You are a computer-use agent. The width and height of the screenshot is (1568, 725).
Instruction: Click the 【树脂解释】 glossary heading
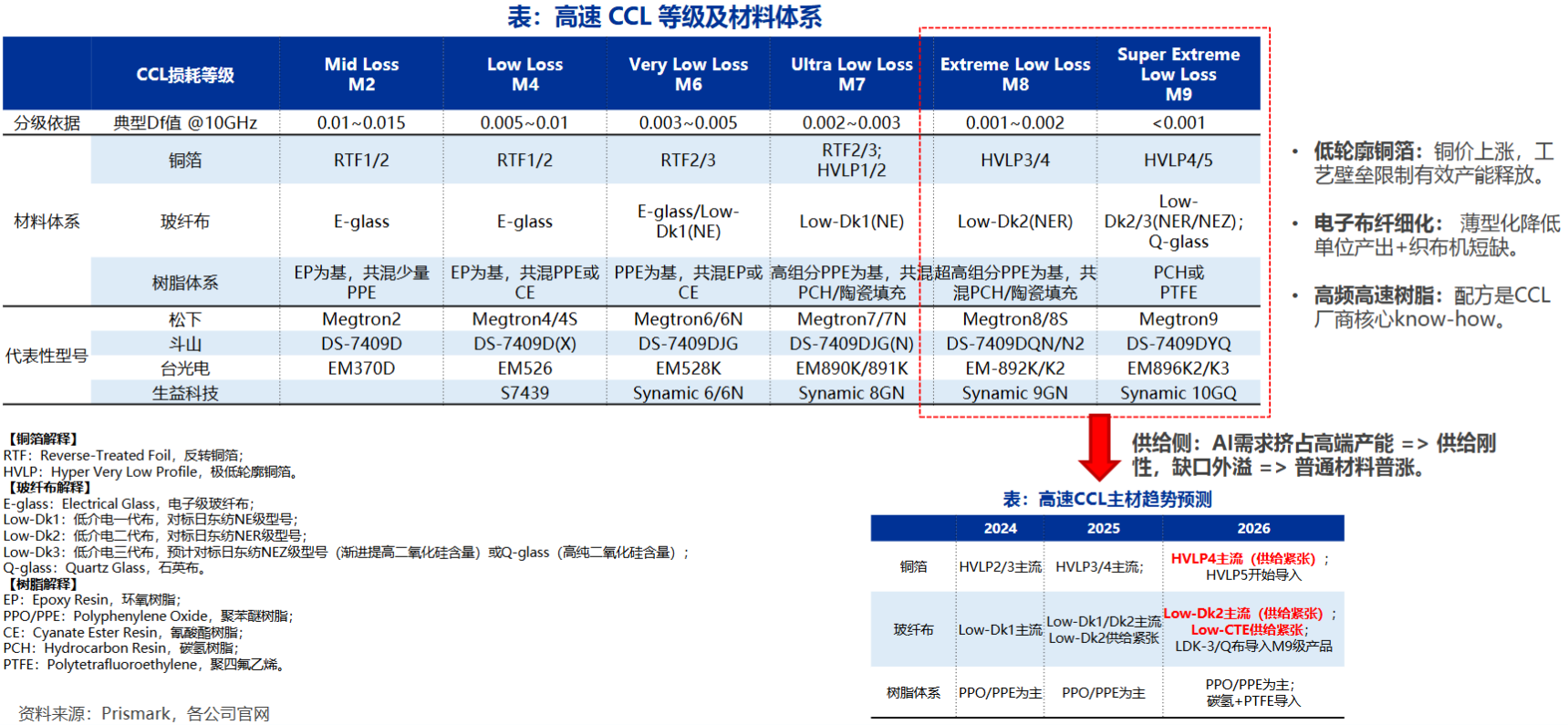[44, 584]
